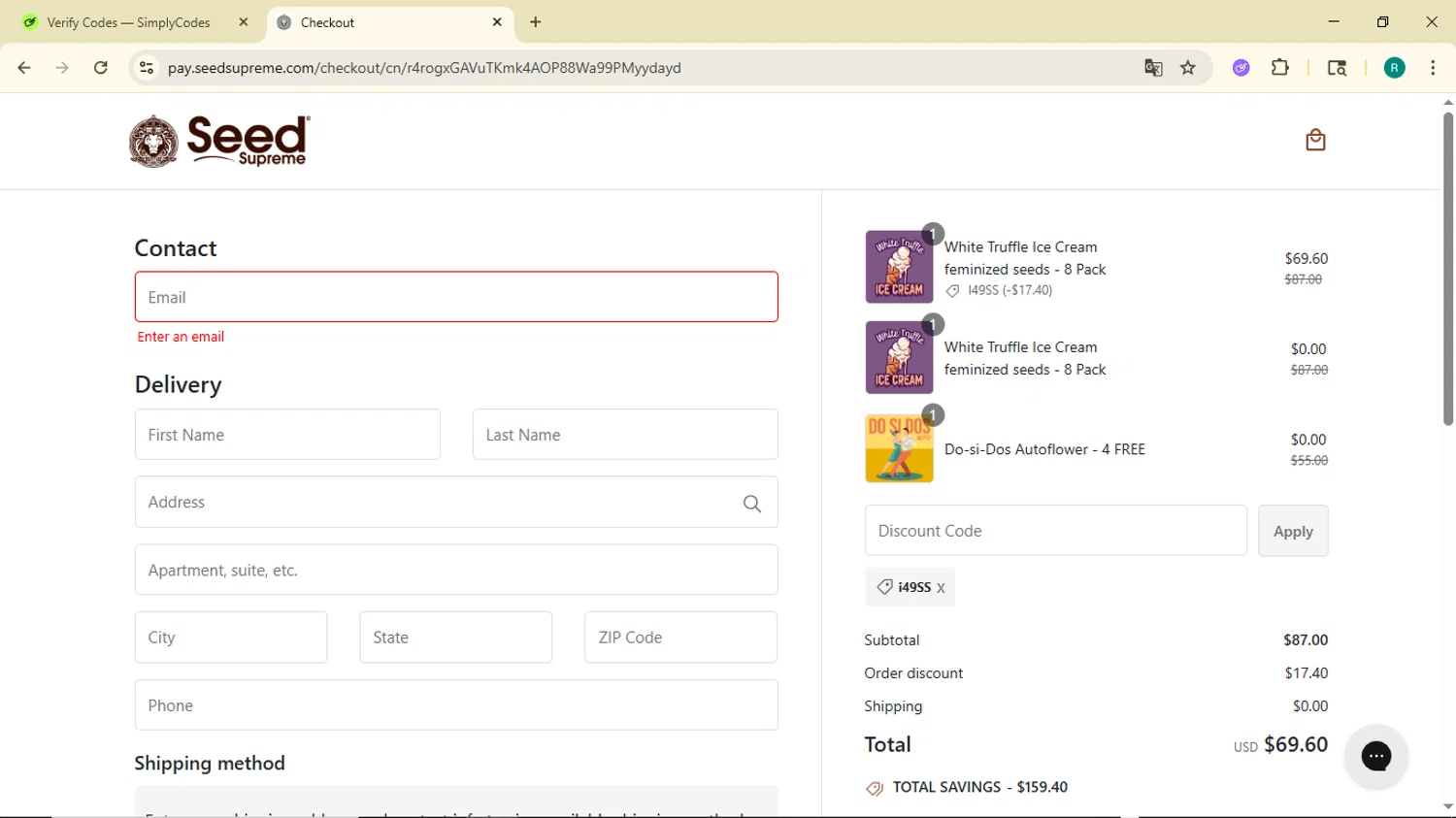Open the shopping bag cart icon

(x=1315, y=140)
